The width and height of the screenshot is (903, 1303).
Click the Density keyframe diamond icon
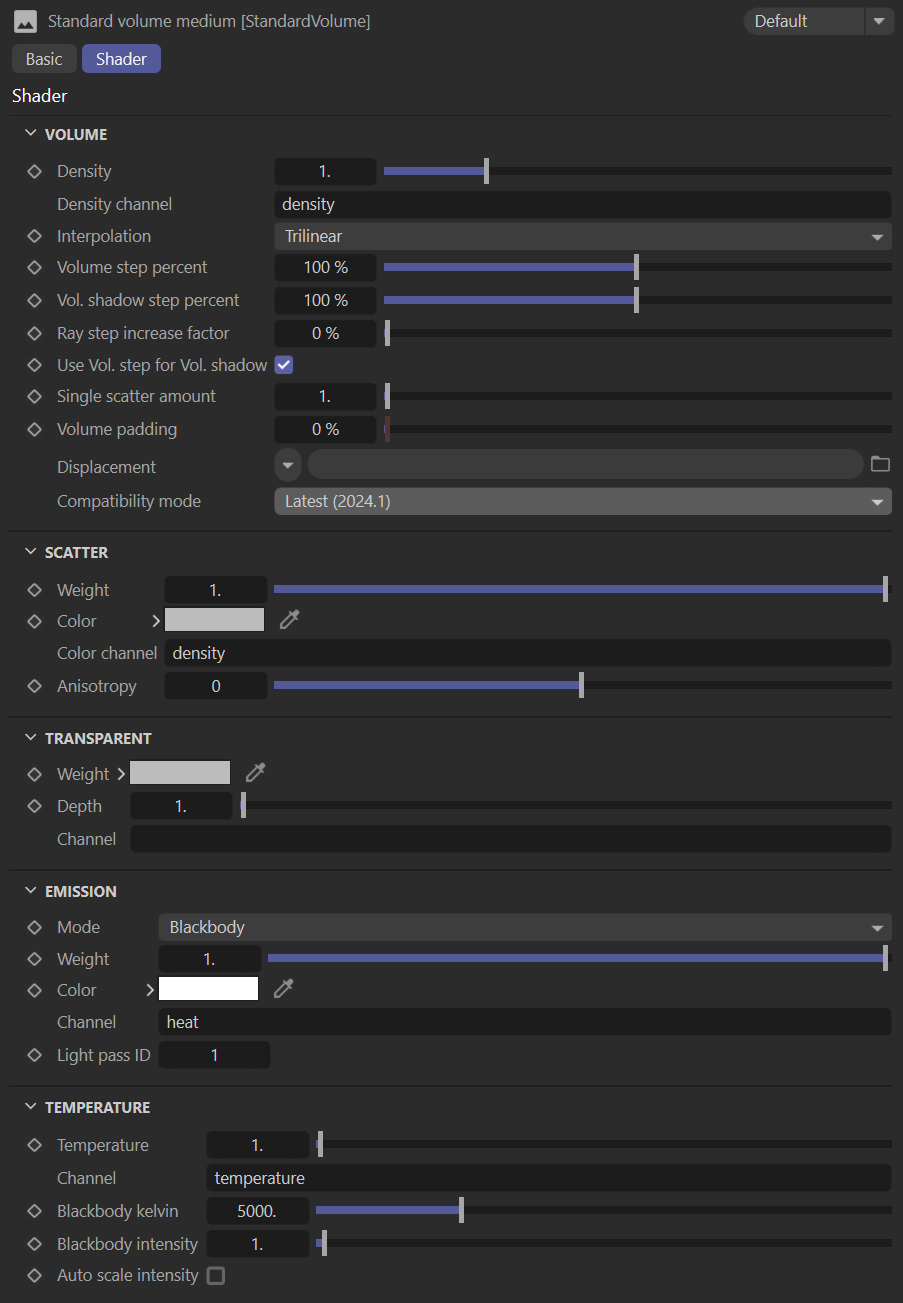point(35,172)
